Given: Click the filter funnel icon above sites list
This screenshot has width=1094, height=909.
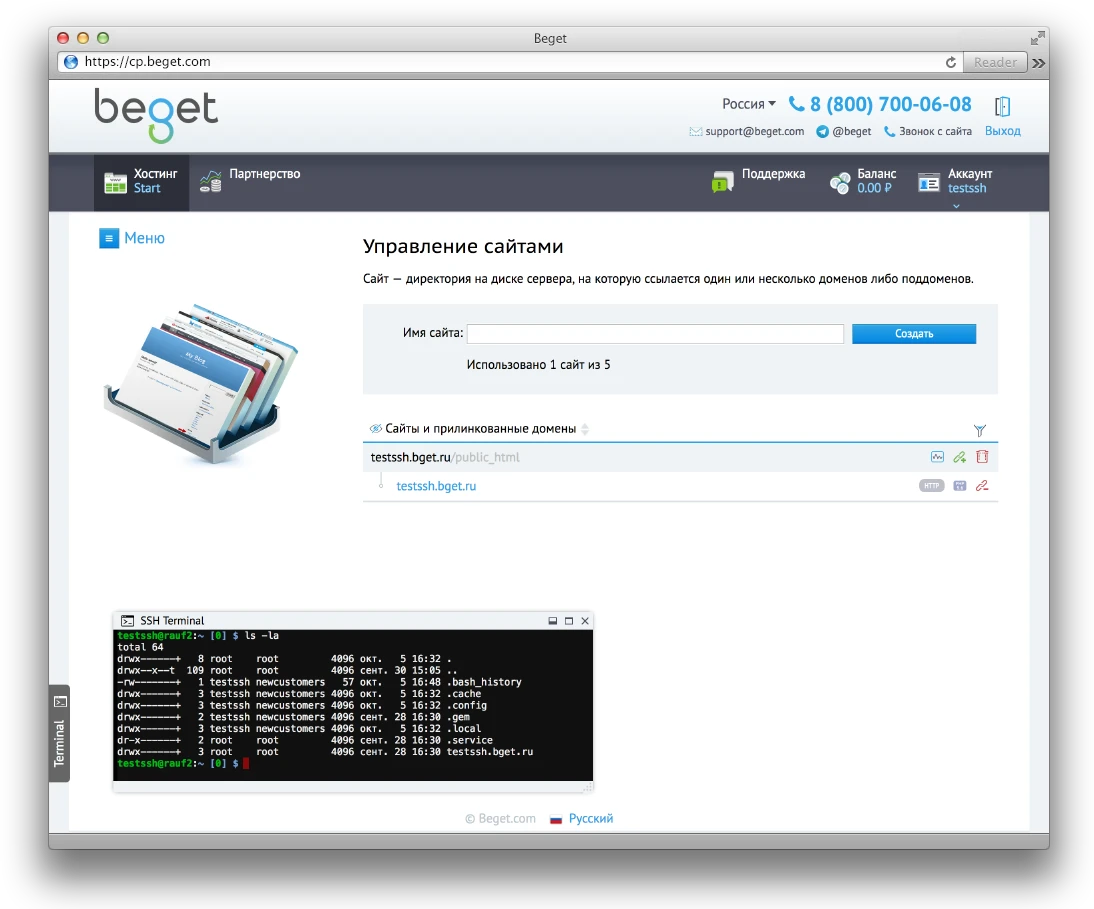Looking at the screenshot, I should [980, 430].
